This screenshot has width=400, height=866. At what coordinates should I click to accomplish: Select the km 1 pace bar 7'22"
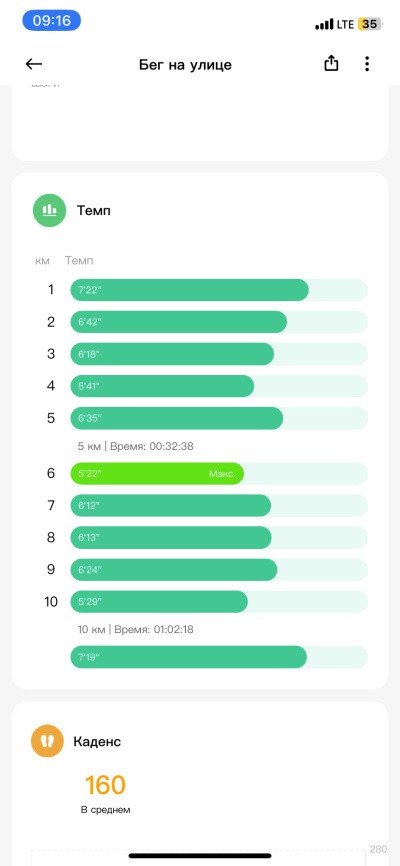[190, 290]
